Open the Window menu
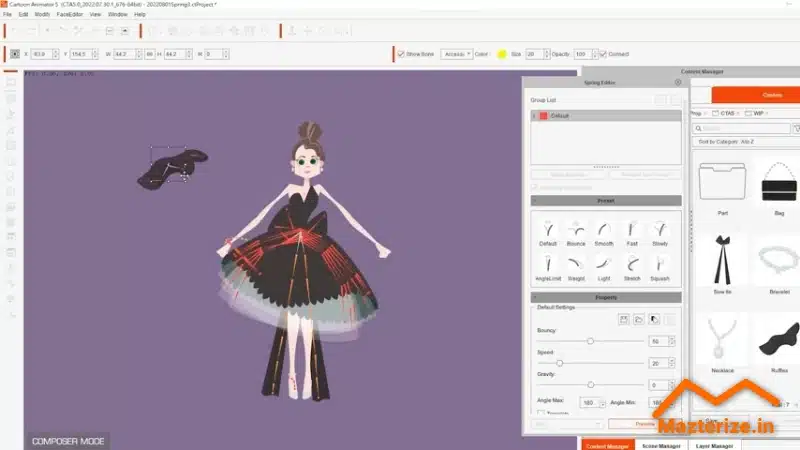The image size is (800, 450). pyautogui.click(x=118, y=14)
